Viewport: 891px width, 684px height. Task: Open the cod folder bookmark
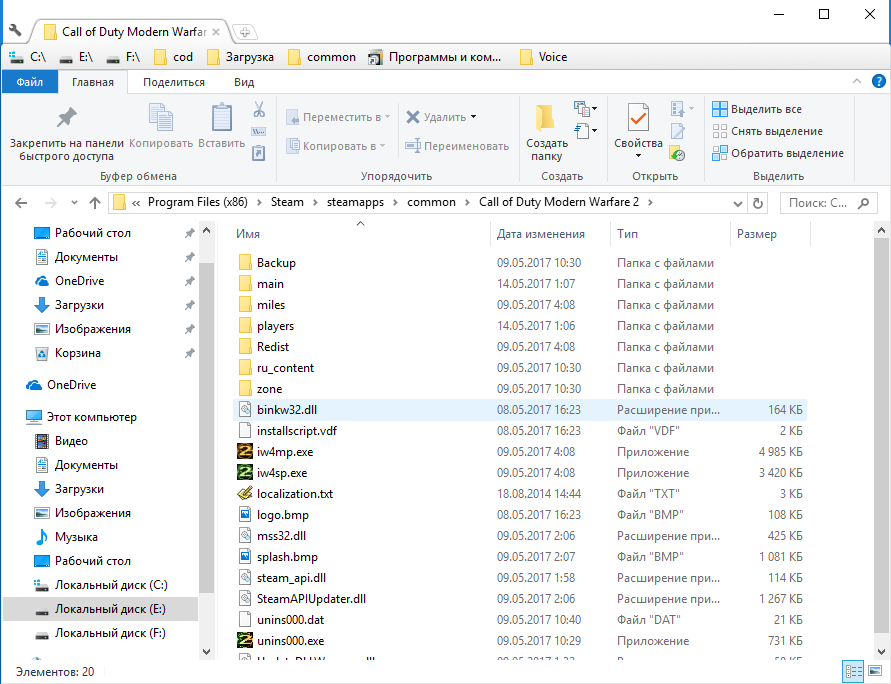(174, 57)
